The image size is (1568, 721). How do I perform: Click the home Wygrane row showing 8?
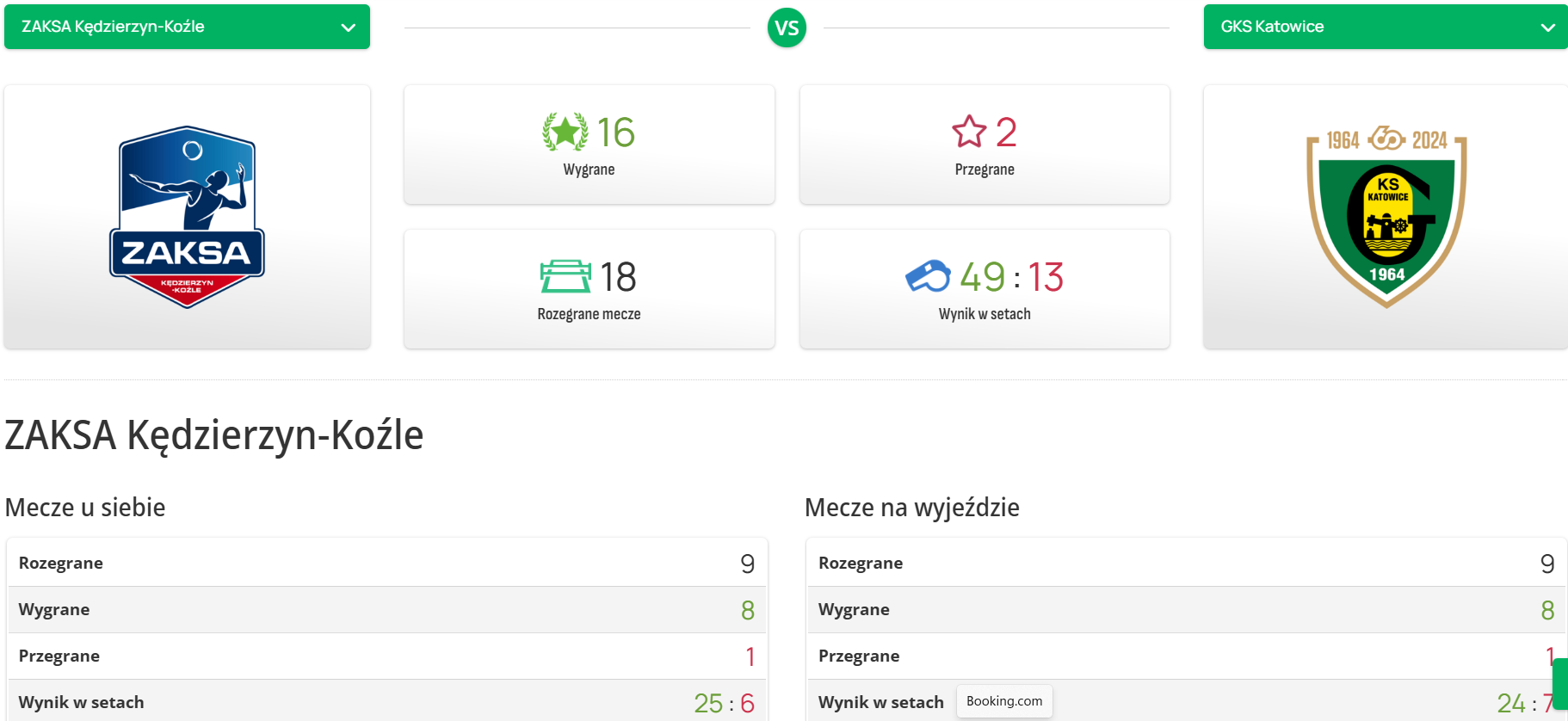click(x=386, y=610)
